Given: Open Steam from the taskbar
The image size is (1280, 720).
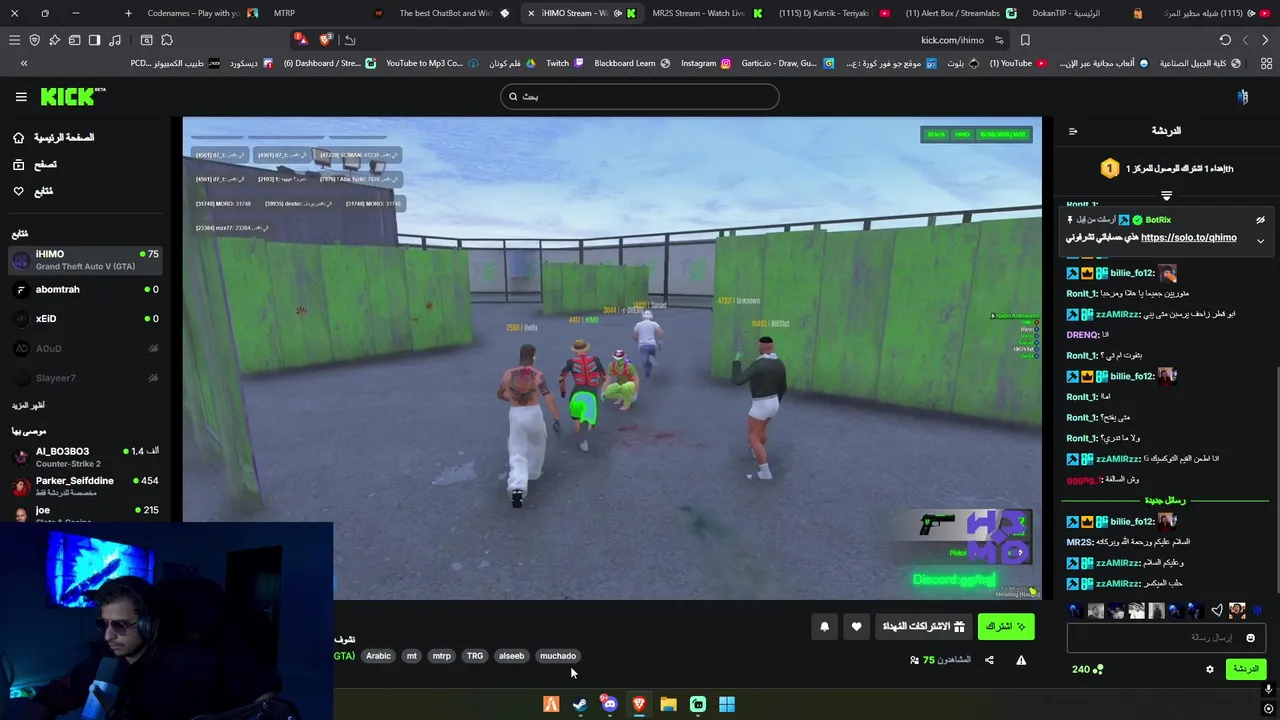Looking at the screenshot, I should pyautogui.click(x=580, y=704).
